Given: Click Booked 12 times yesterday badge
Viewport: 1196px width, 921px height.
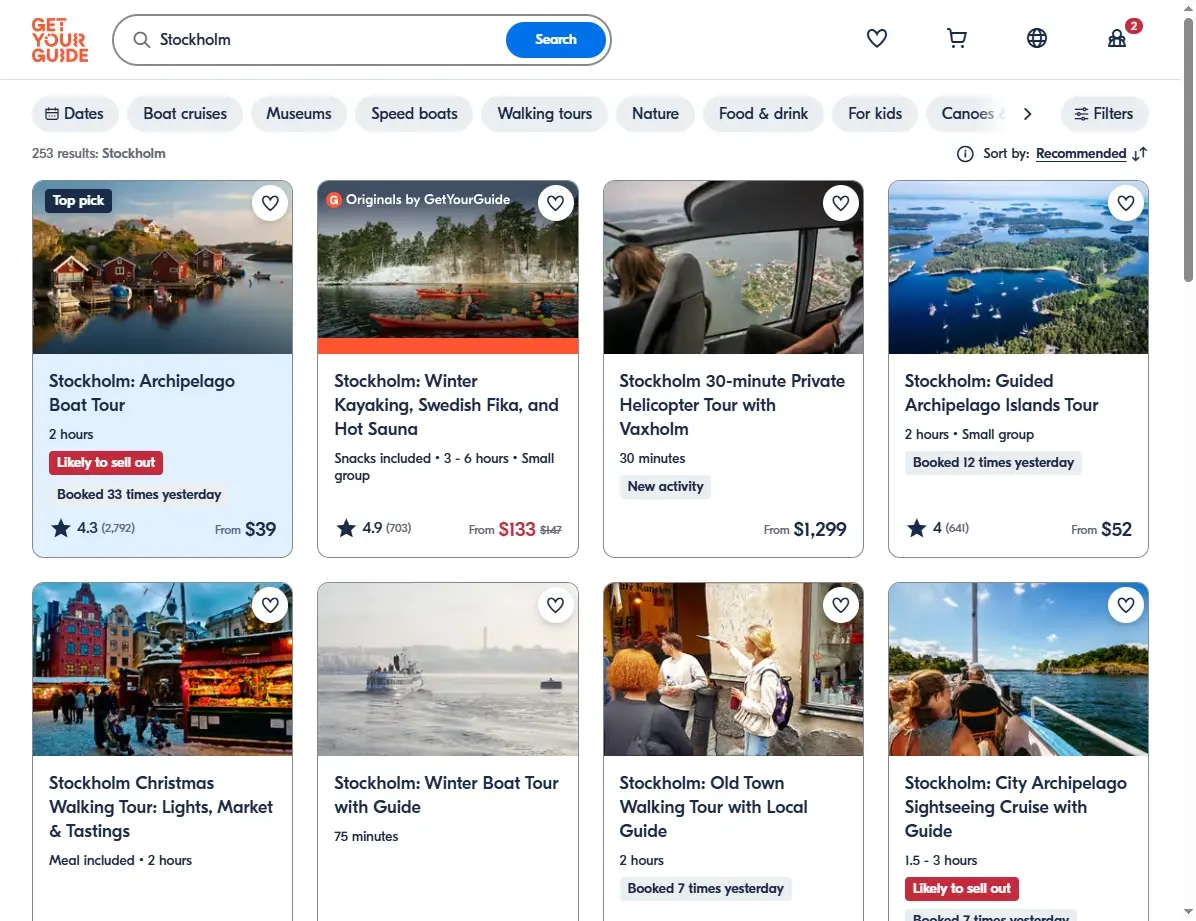Looking at the screenshot, I should (x=993, y=462).
